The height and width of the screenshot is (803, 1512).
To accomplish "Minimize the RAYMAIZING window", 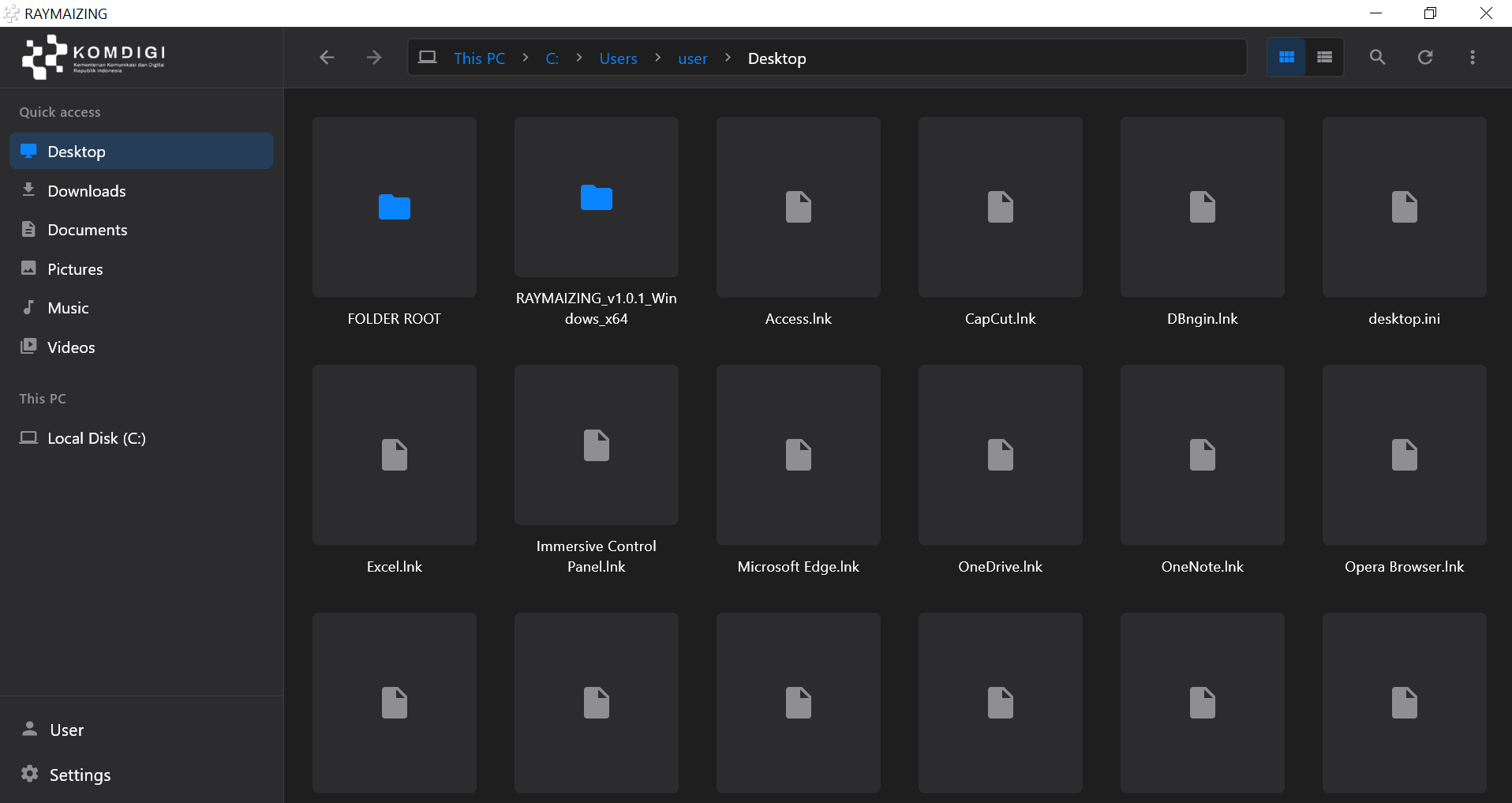I will point(1375,13).
